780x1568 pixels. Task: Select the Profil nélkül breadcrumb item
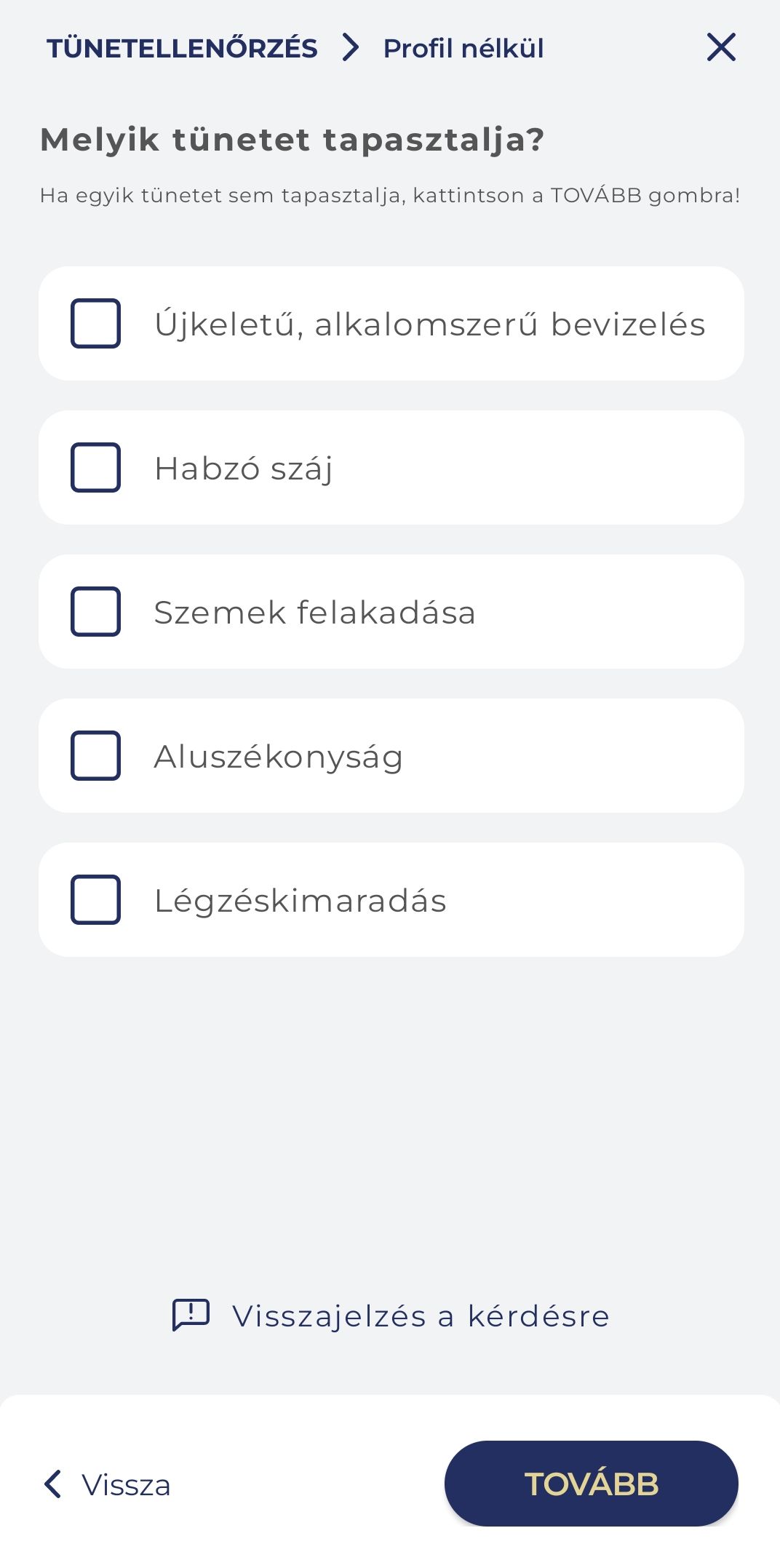click(463, 48)
